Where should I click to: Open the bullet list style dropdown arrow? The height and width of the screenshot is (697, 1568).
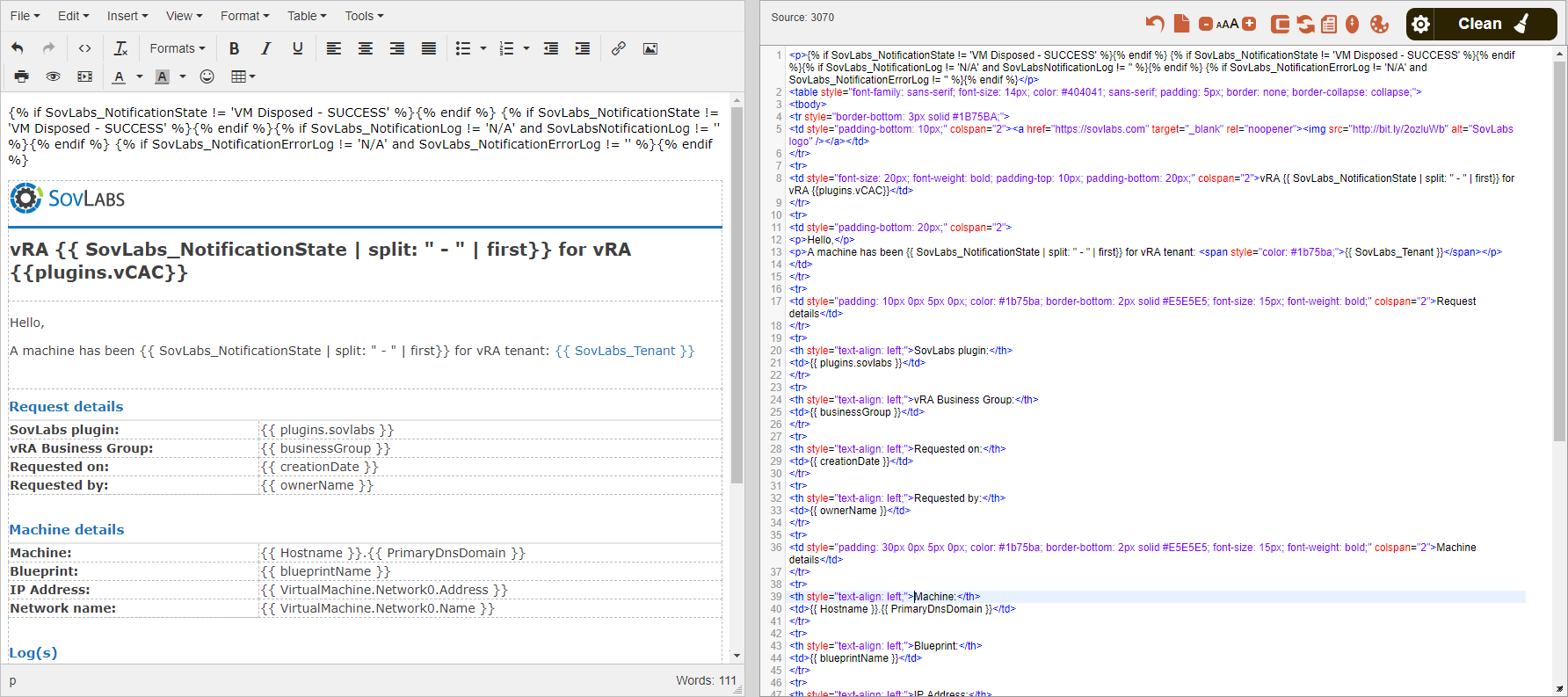[x=483, y=48]
